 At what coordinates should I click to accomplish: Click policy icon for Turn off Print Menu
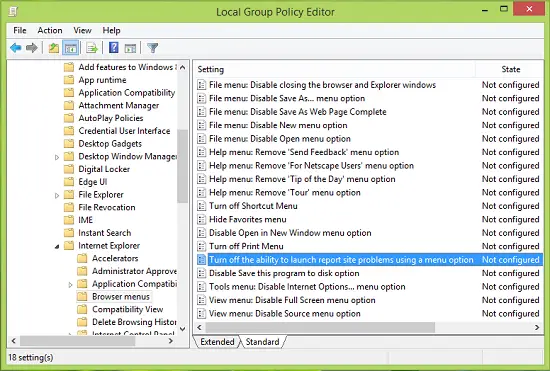click(201, 246)
